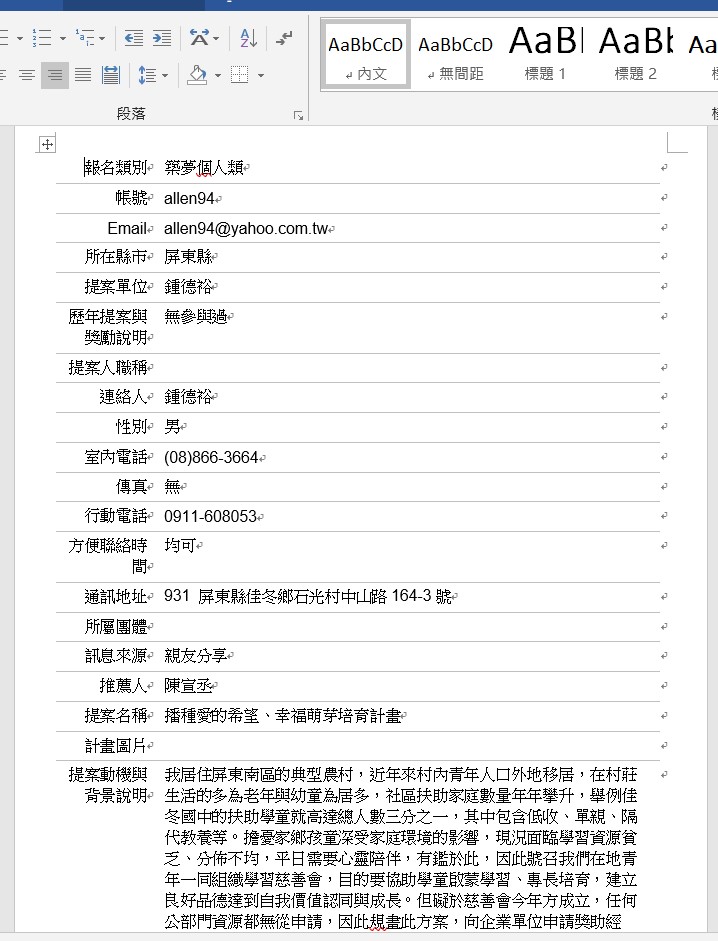Open the numbered list dropdown arrow

pyautogui.click(x=63, y=38)
